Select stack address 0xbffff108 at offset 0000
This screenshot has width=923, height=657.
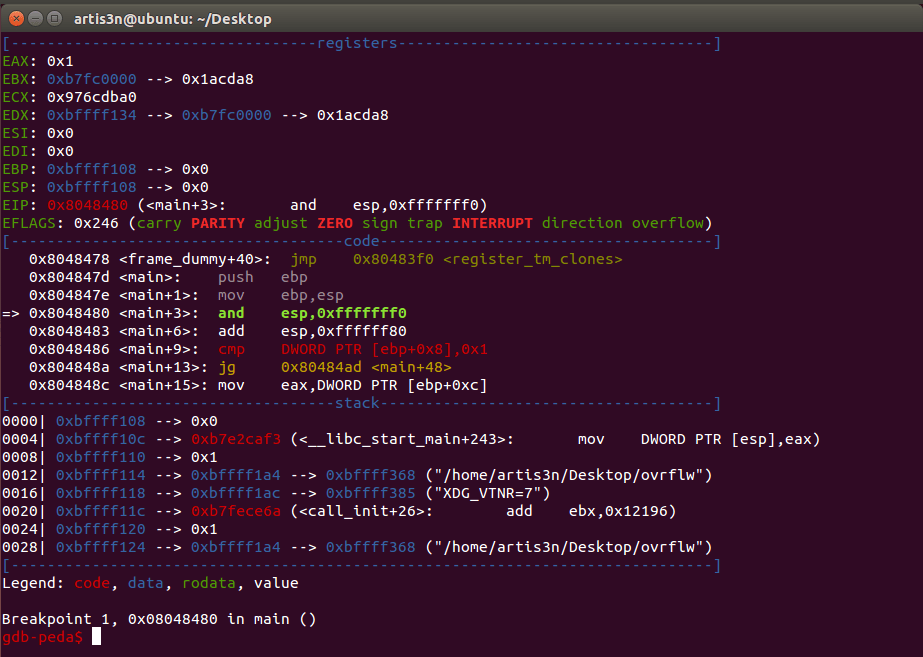tap(101, 422)
